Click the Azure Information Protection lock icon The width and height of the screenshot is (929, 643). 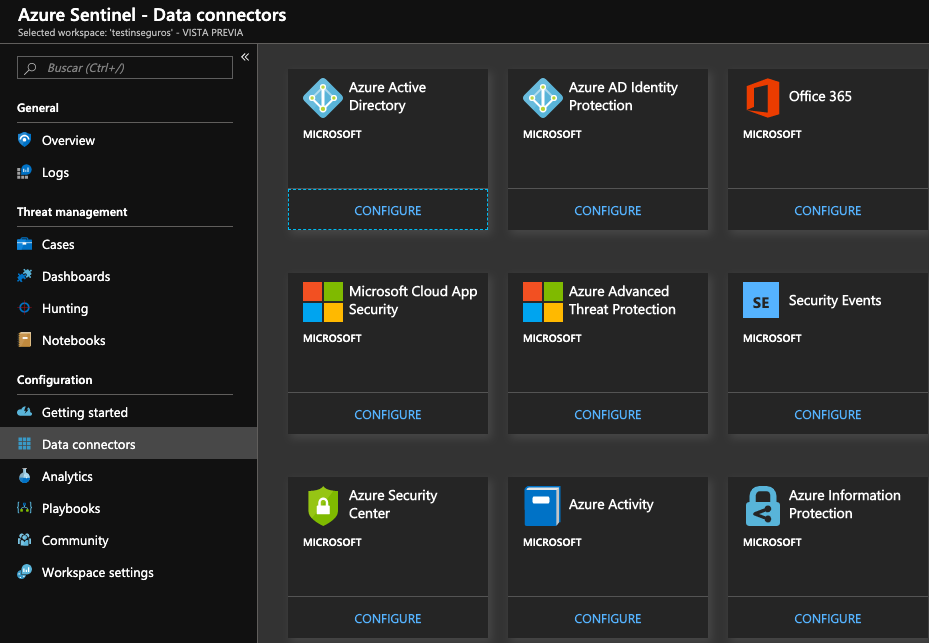point(763,506)
